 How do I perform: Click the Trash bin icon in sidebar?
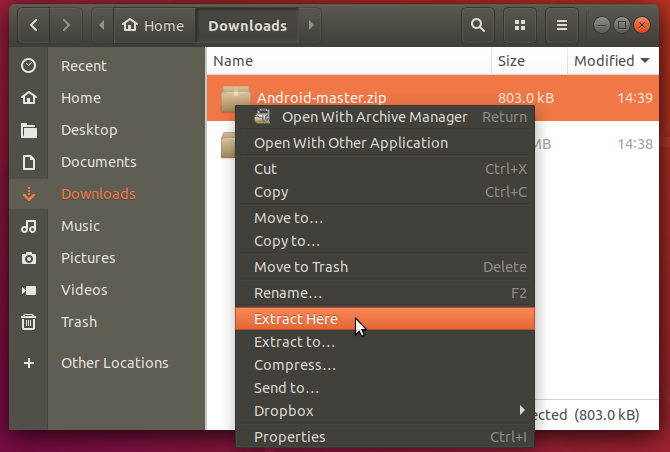[x=29, y=322]
